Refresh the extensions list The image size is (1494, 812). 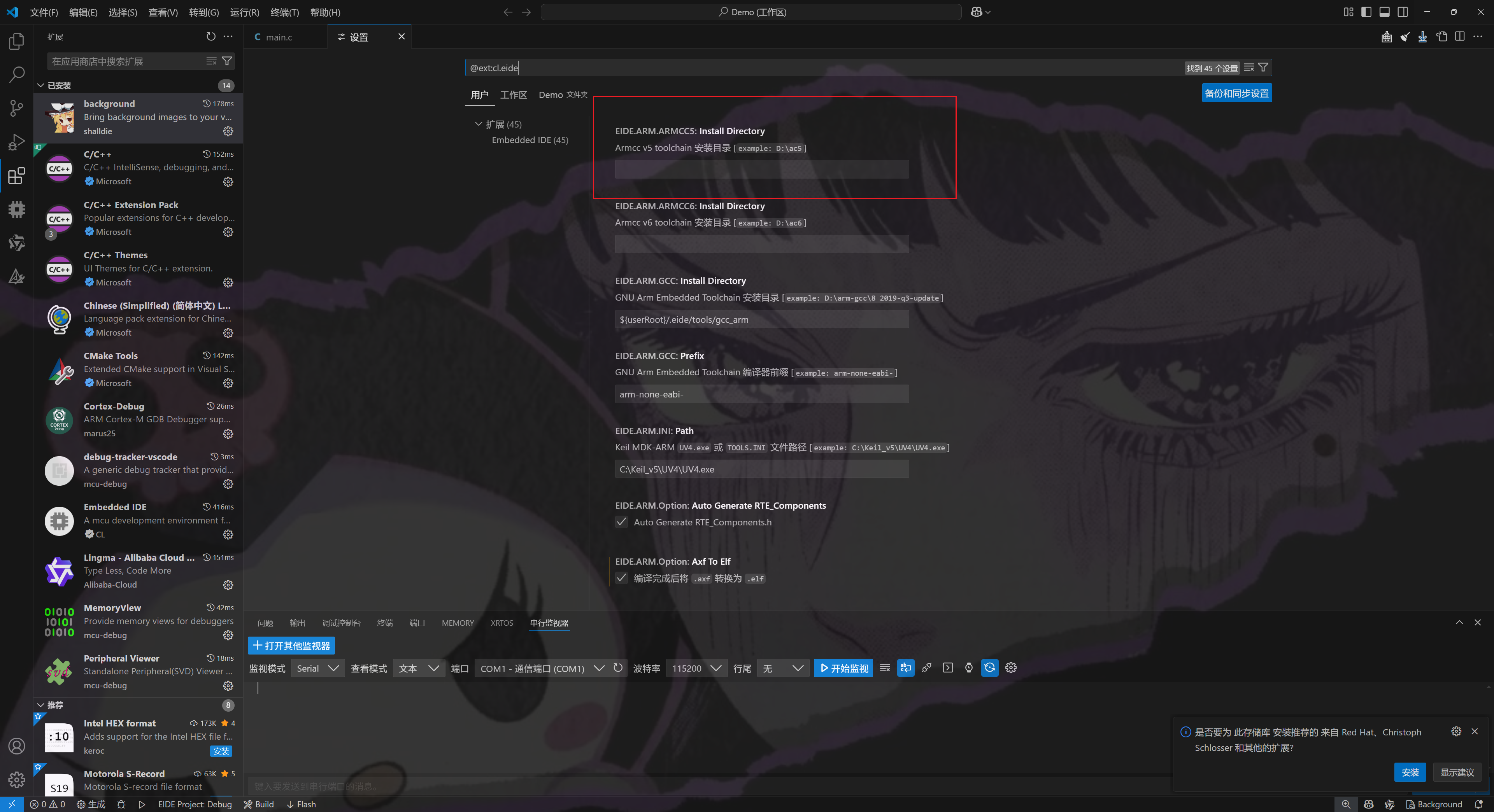[211, 37]
